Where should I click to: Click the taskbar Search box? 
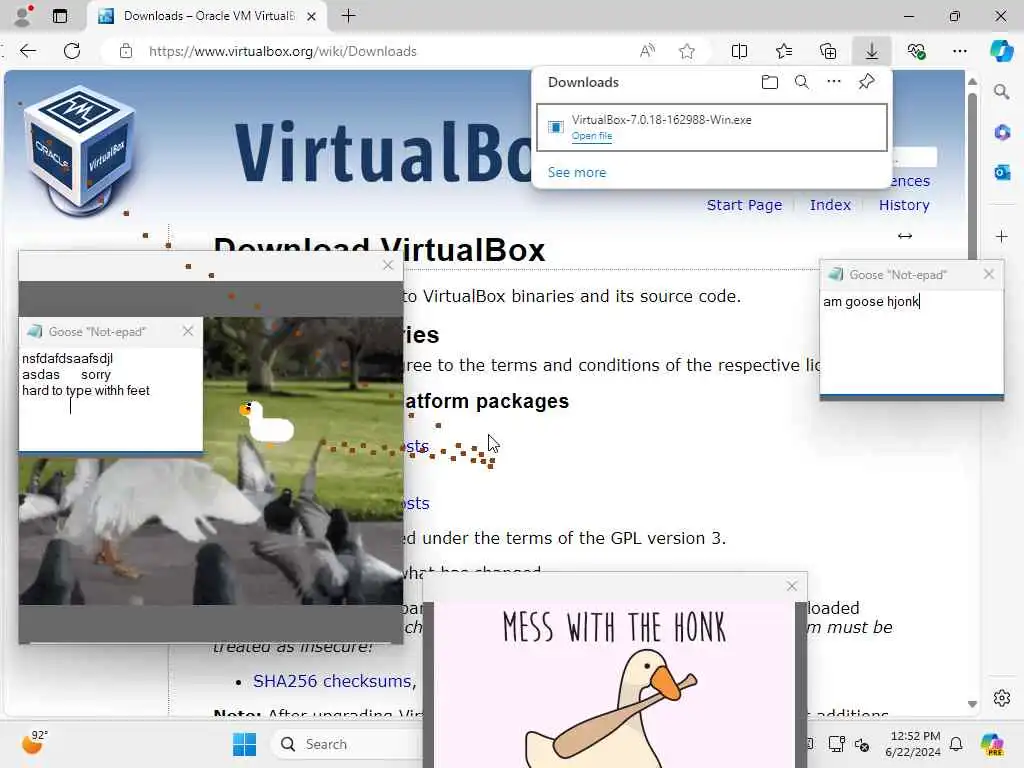coord(349,744)
